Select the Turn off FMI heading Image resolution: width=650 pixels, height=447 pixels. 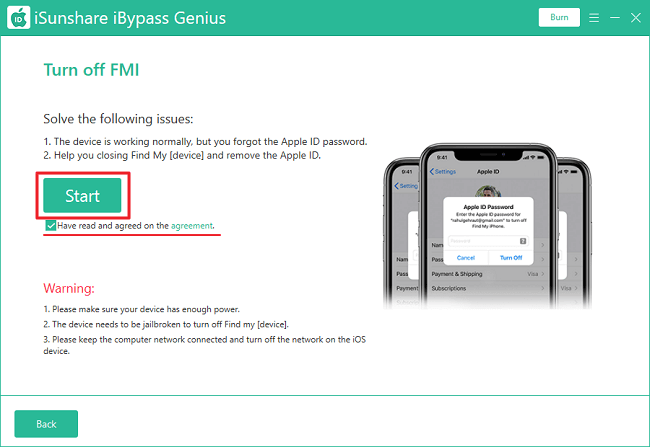coord(91,70)
